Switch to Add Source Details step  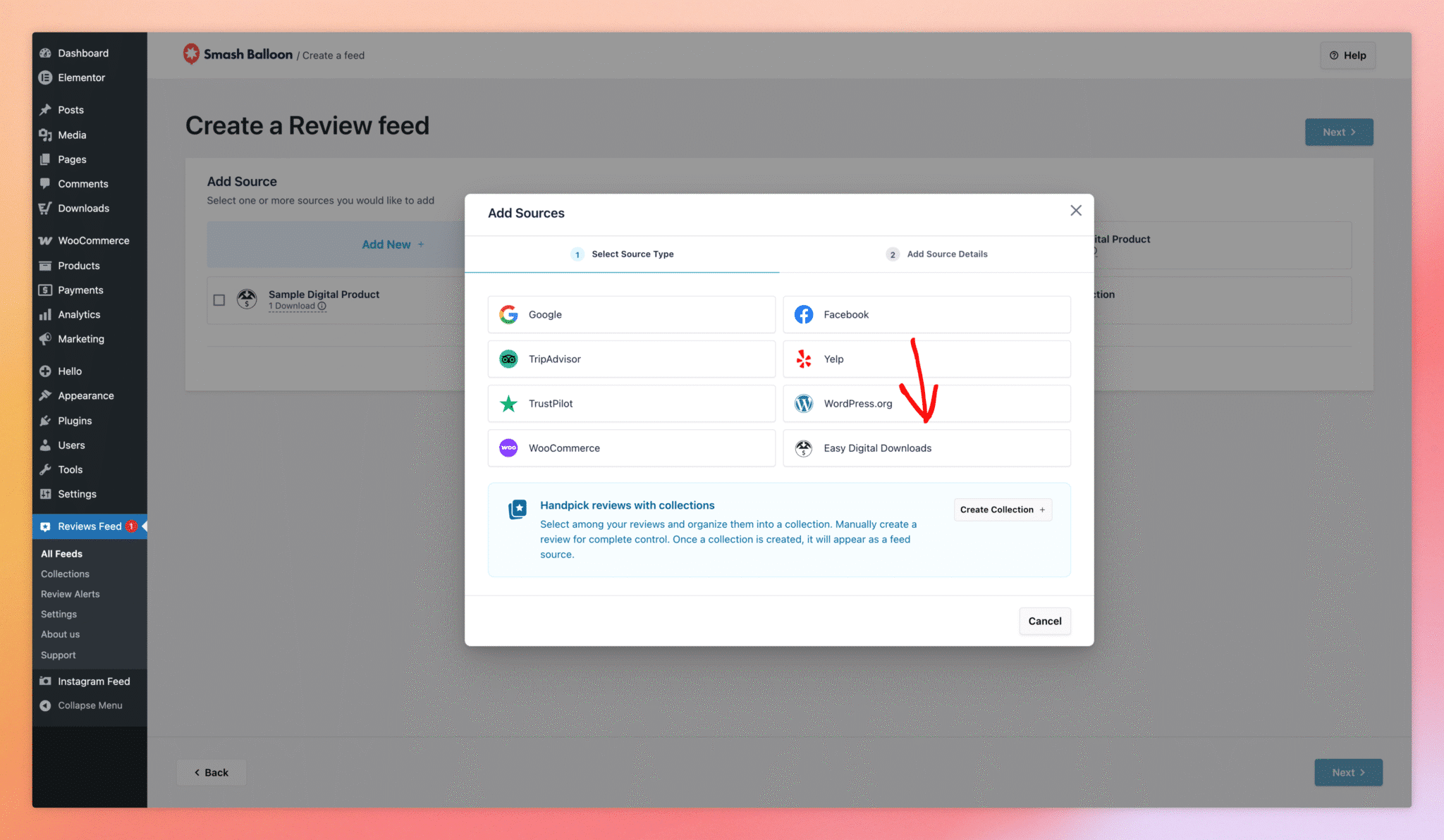click(936, 254)
